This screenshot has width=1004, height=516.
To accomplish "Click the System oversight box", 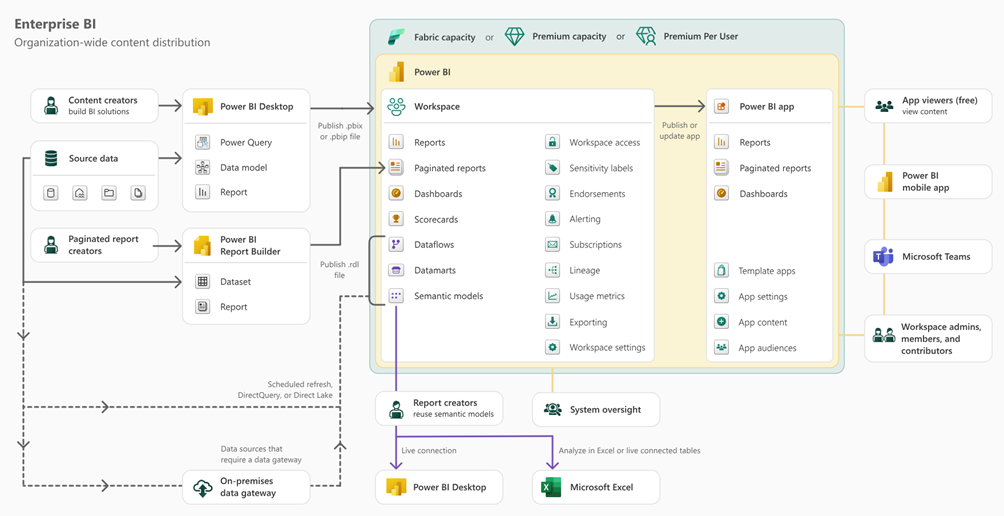I will (596, 409).
